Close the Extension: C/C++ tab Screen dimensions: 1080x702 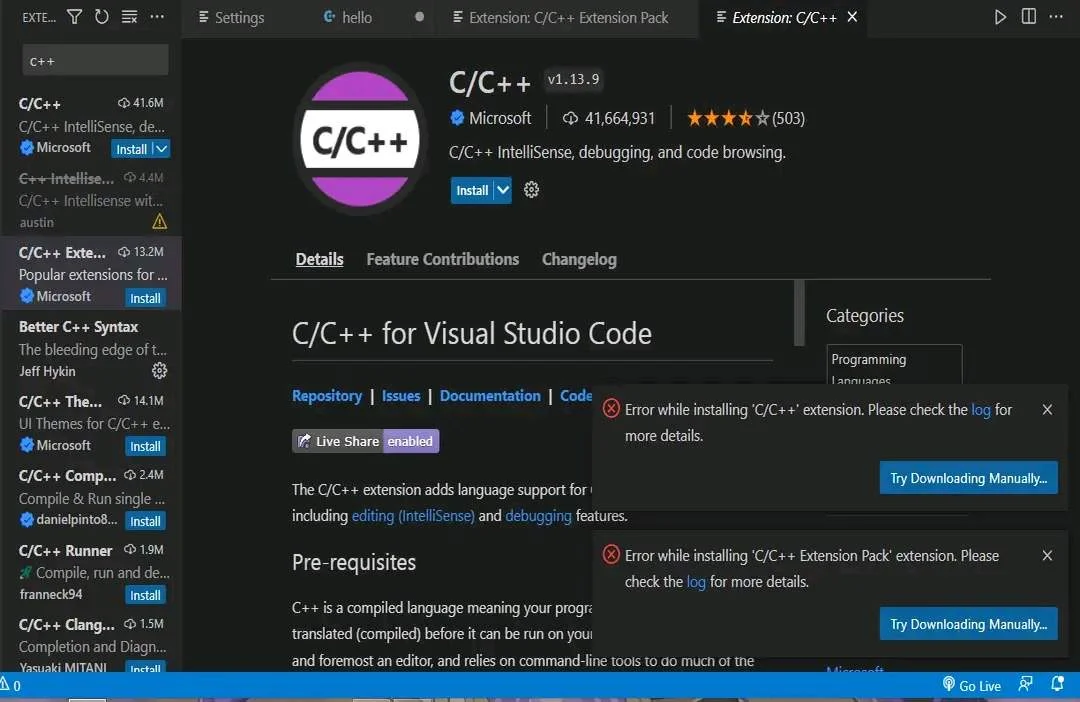pos(852,17)
